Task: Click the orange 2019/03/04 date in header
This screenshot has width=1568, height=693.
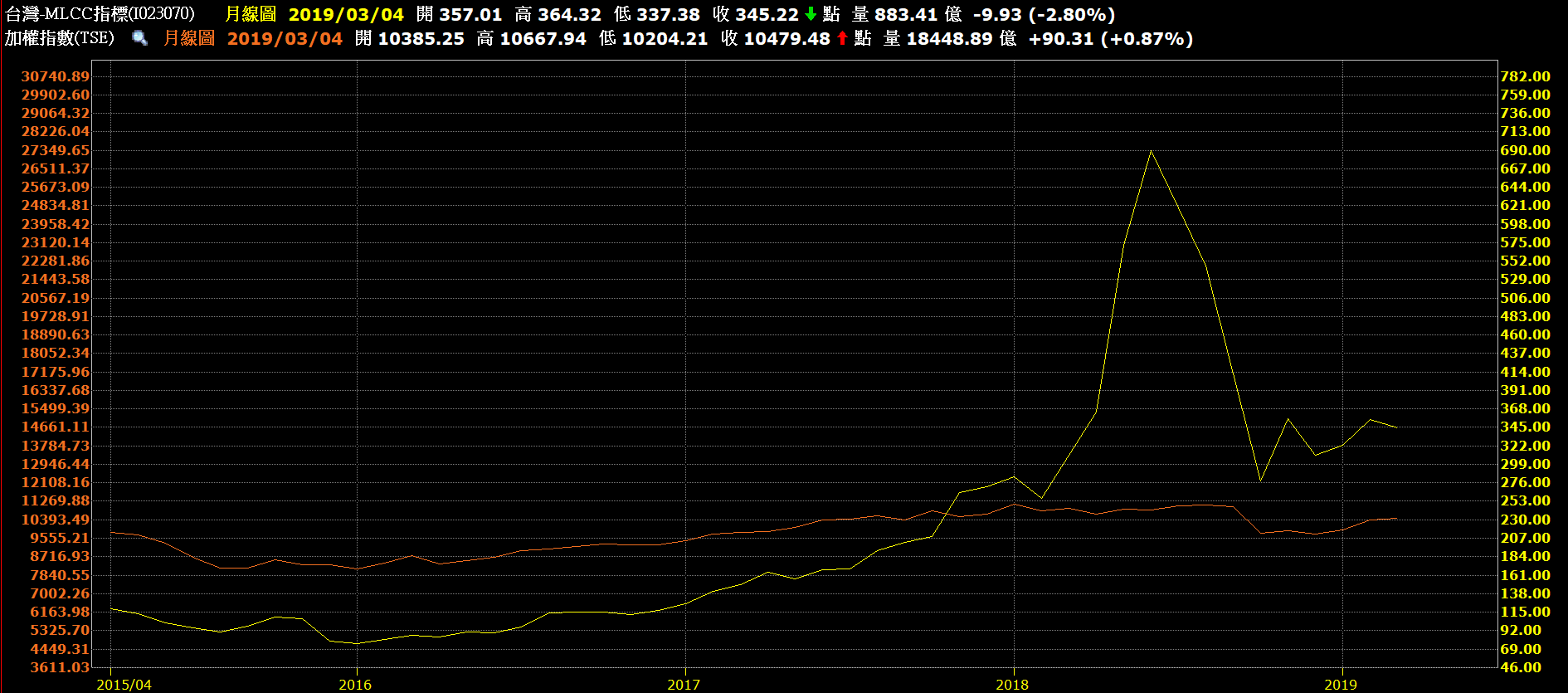Action: [x=285, y=38]
